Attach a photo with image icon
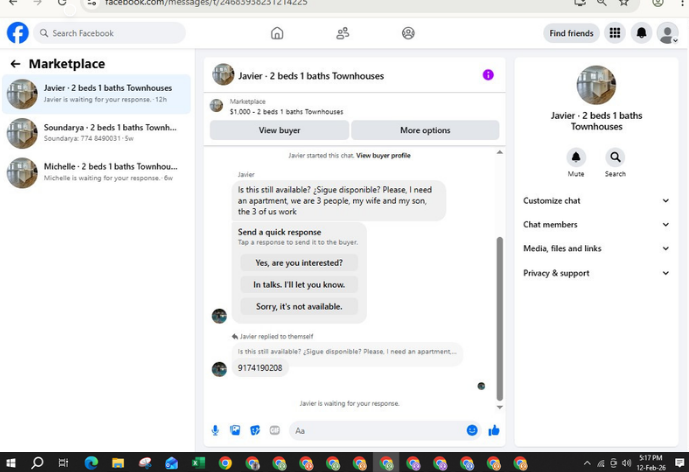This screenshot has width=689, height=472. click(235, 430)
